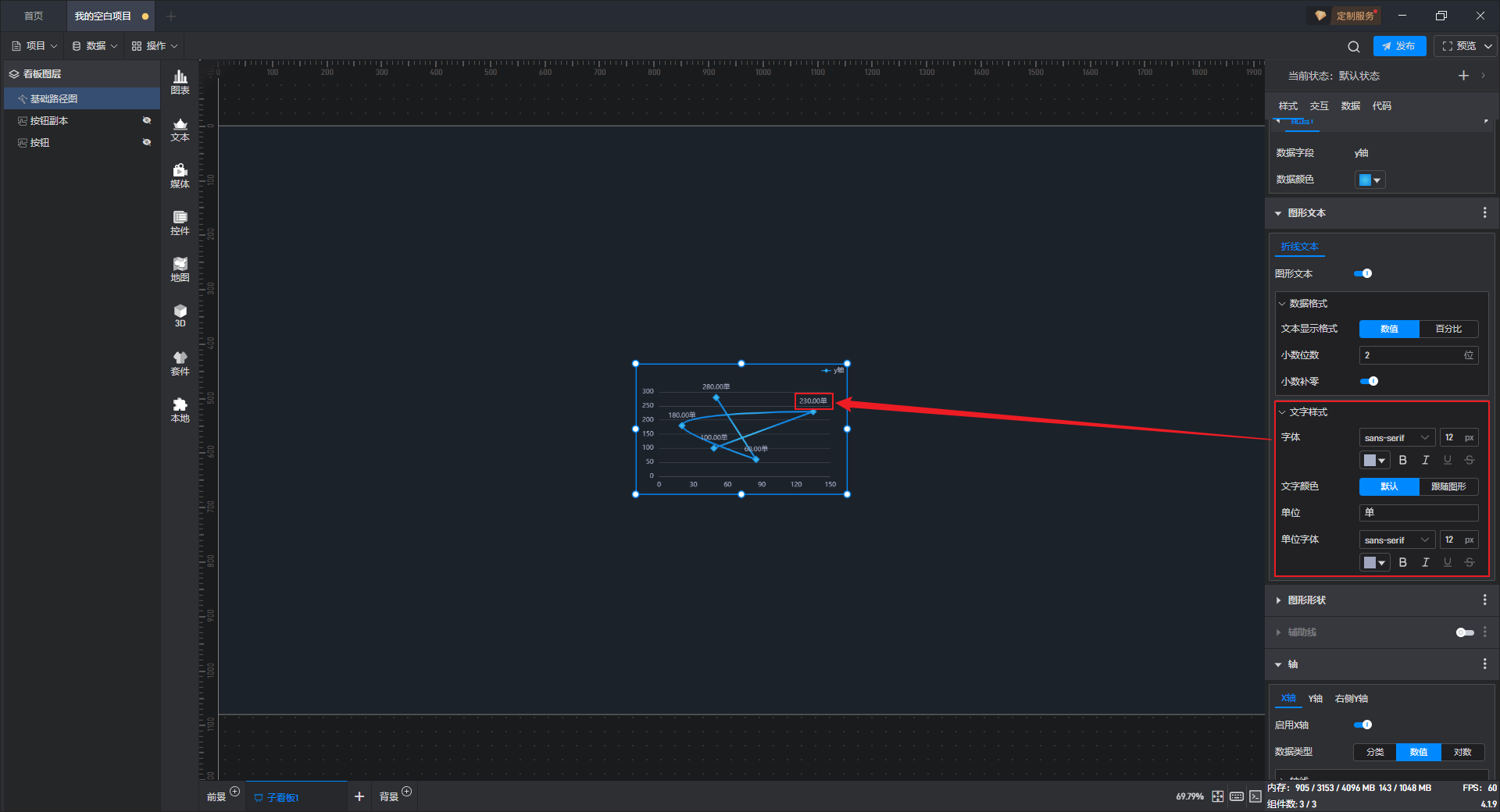Open the 3D component palette

180,316
